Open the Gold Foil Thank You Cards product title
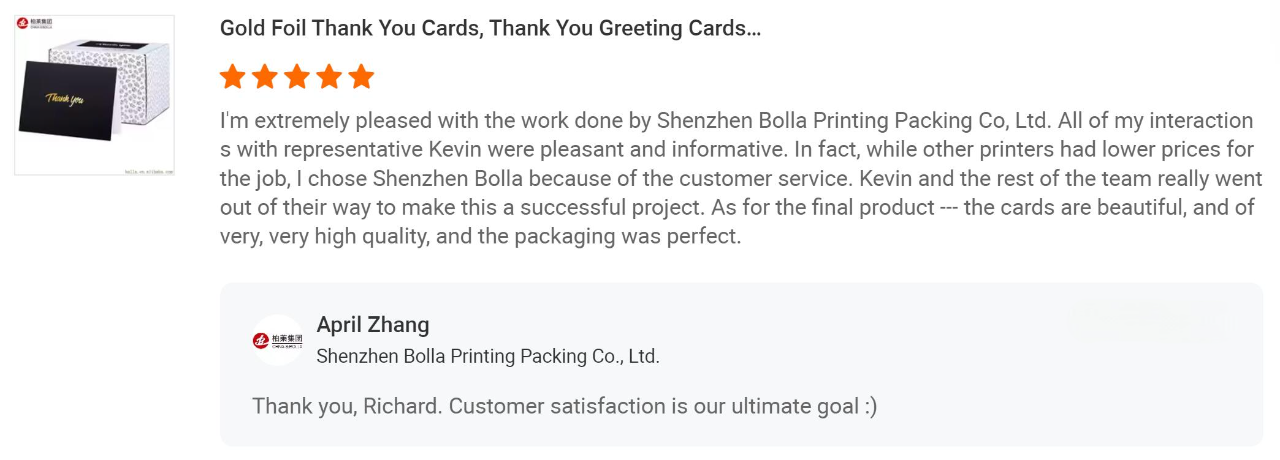 tap(490, 28)
